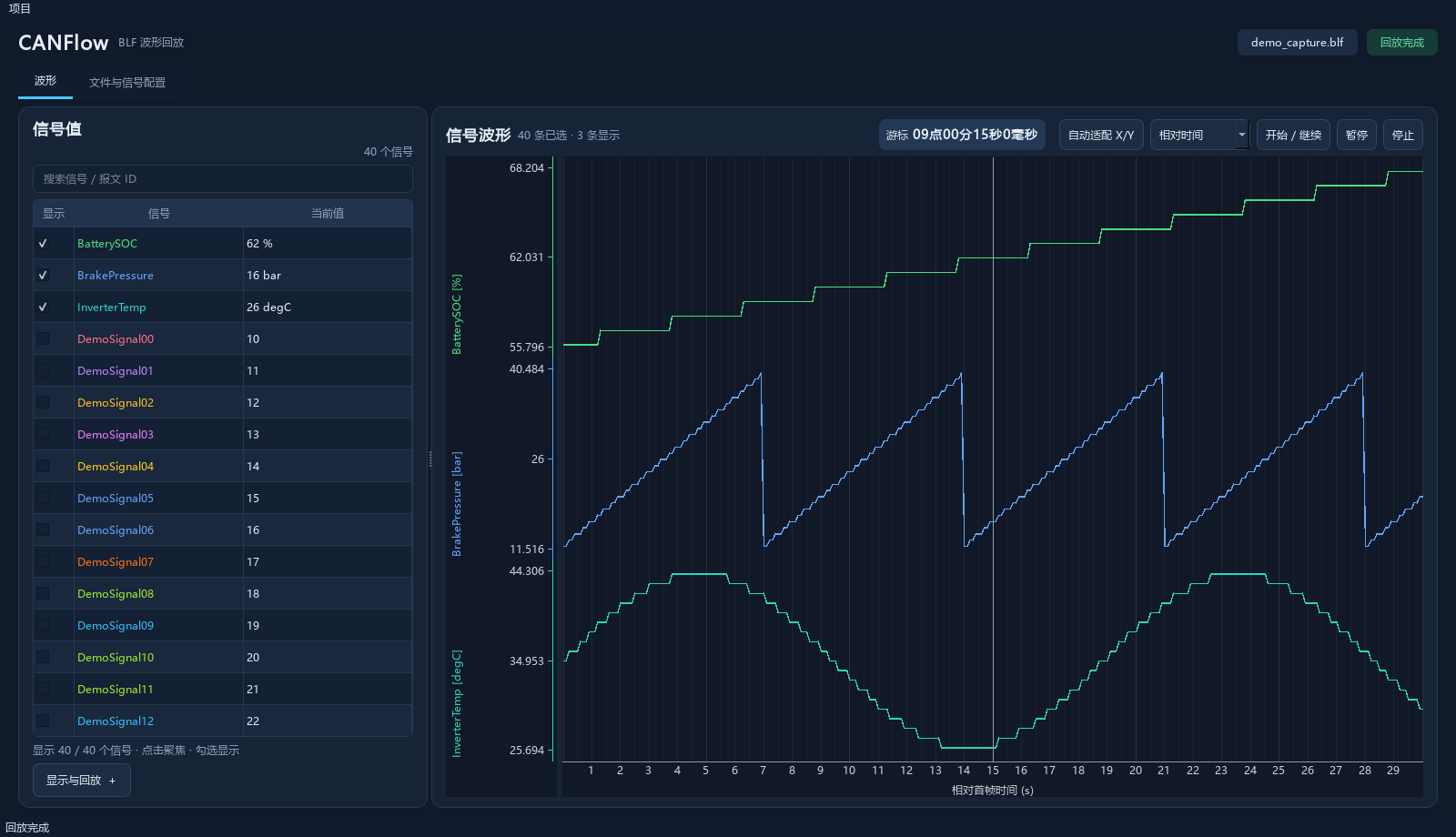
Task: Open the 文件与信号配置 tab
Action: click(x=127, y=82)
